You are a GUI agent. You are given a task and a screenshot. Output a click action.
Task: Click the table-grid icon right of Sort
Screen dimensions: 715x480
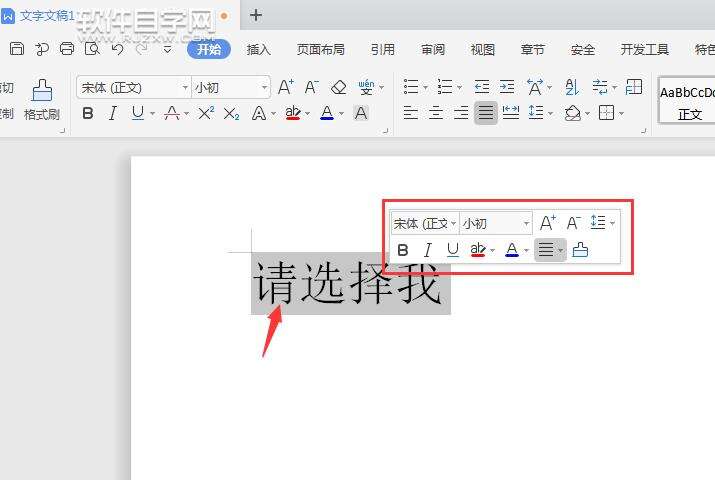(634, 87)
